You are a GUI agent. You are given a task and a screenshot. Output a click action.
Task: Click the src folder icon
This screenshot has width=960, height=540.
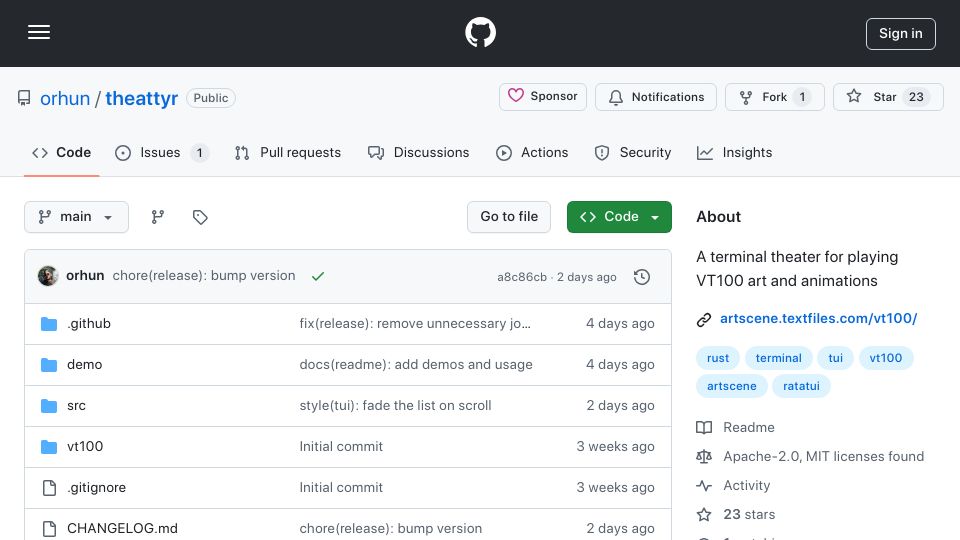point(49,406)
